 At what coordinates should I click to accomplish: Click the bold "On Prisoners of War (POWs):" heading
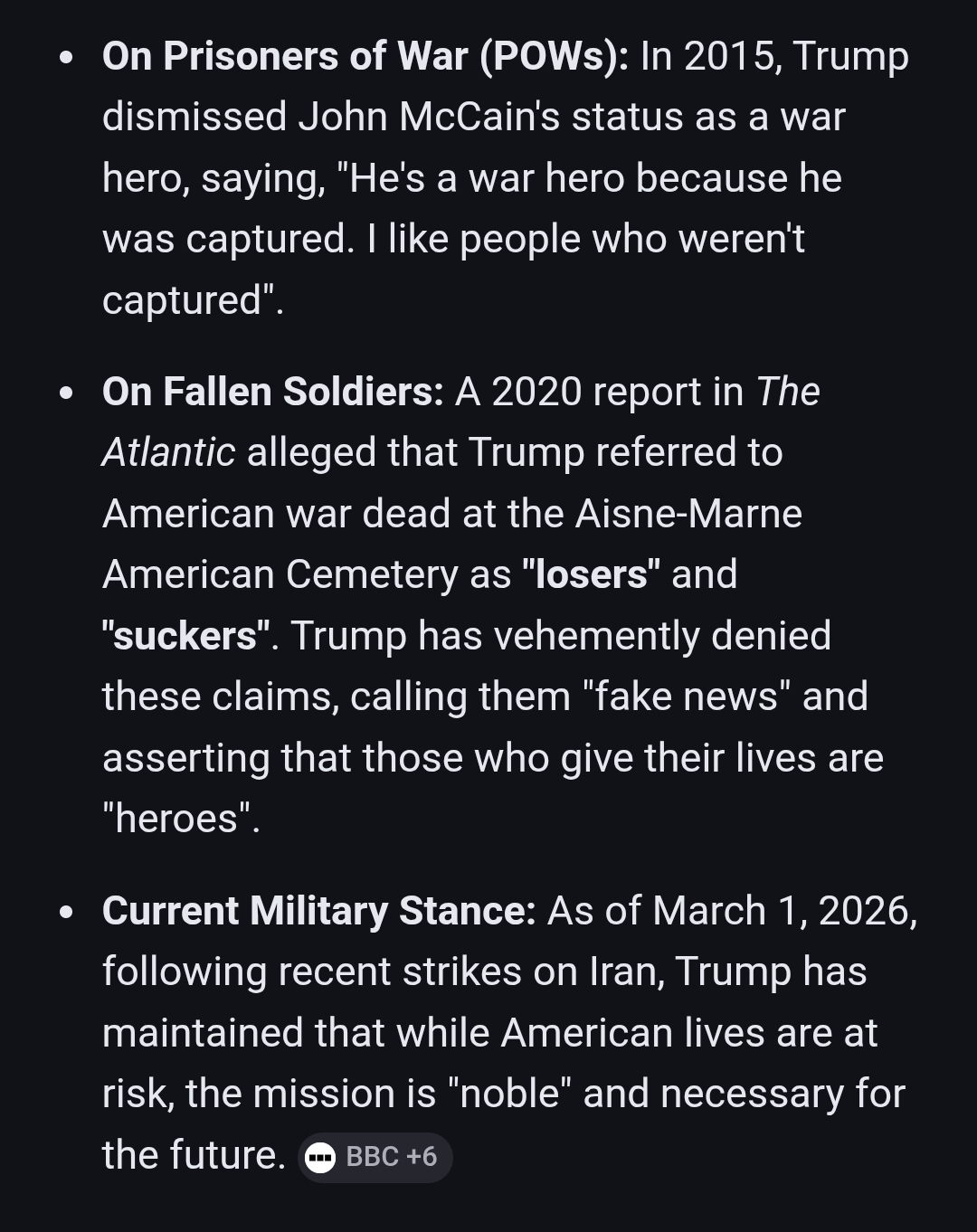pyautogui.click(x=365, y=56)
